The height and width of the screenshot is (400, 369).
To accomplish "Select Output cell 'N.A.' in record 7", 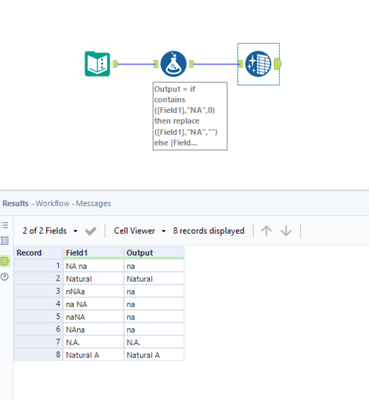I will [x=154, y=342].
